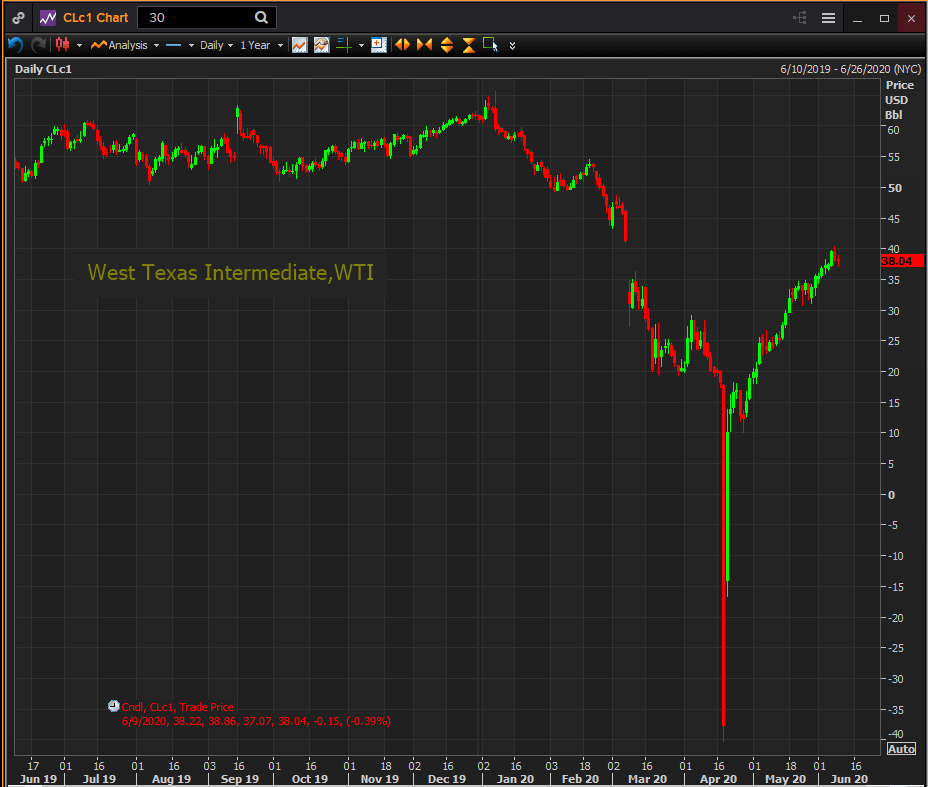This screenshot has width=928, height=787.
Task: Select the blue line drawing tool
Action: 173,45
